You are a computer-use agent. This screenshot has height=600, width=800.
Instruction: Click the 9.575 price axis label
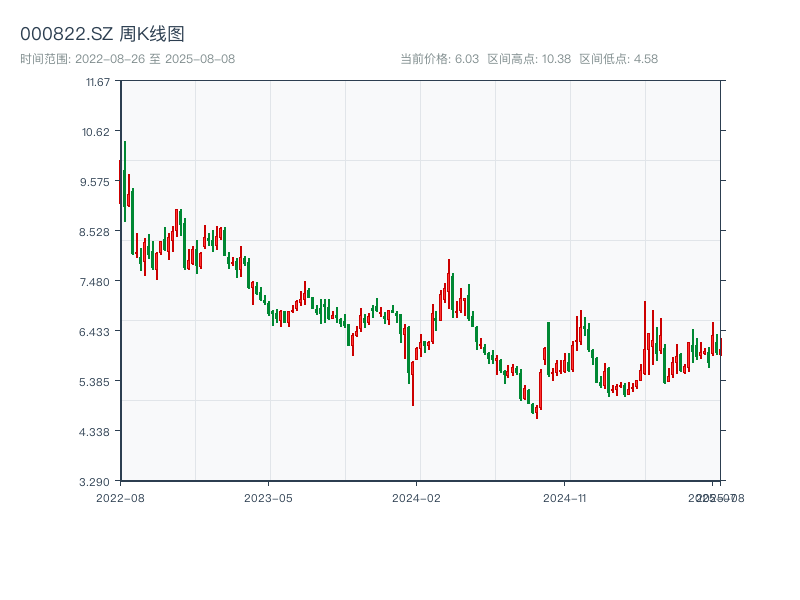coord(98,181)
